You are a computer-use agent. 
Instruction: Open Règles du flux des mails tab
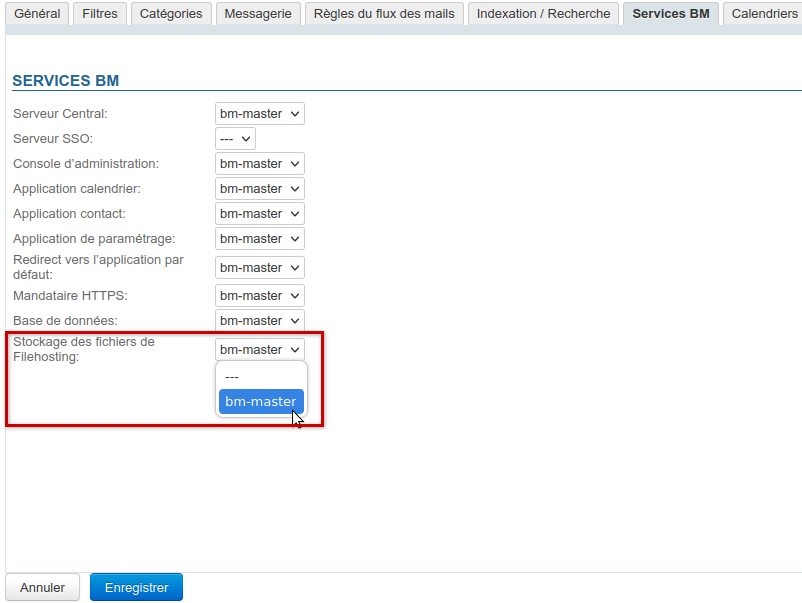[384, 14]
